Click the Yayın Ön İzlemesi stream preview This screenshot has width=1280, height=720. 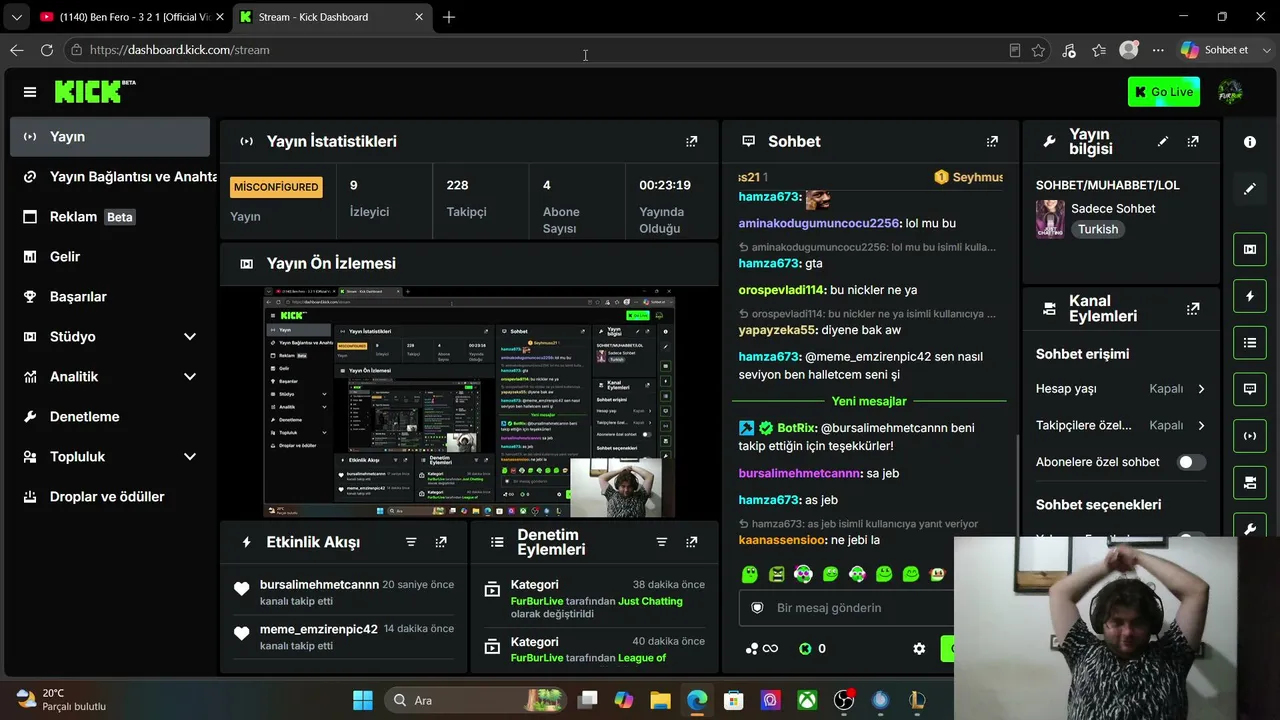[469, 402]
